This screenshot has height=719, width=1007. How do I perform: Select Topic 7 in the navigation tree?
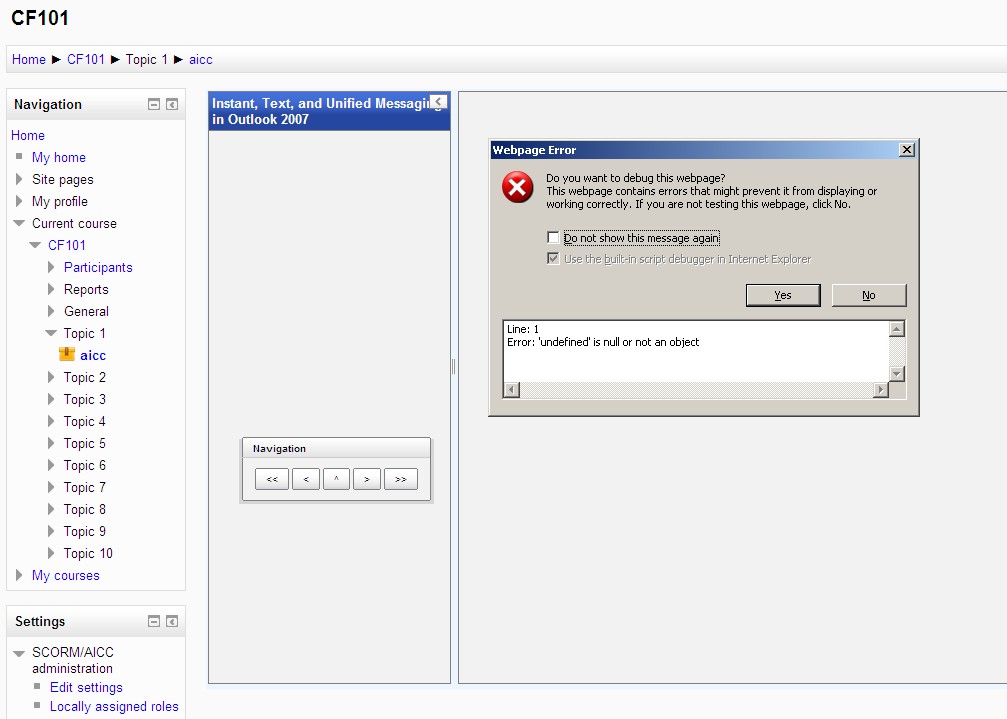(x=85, y=487)
